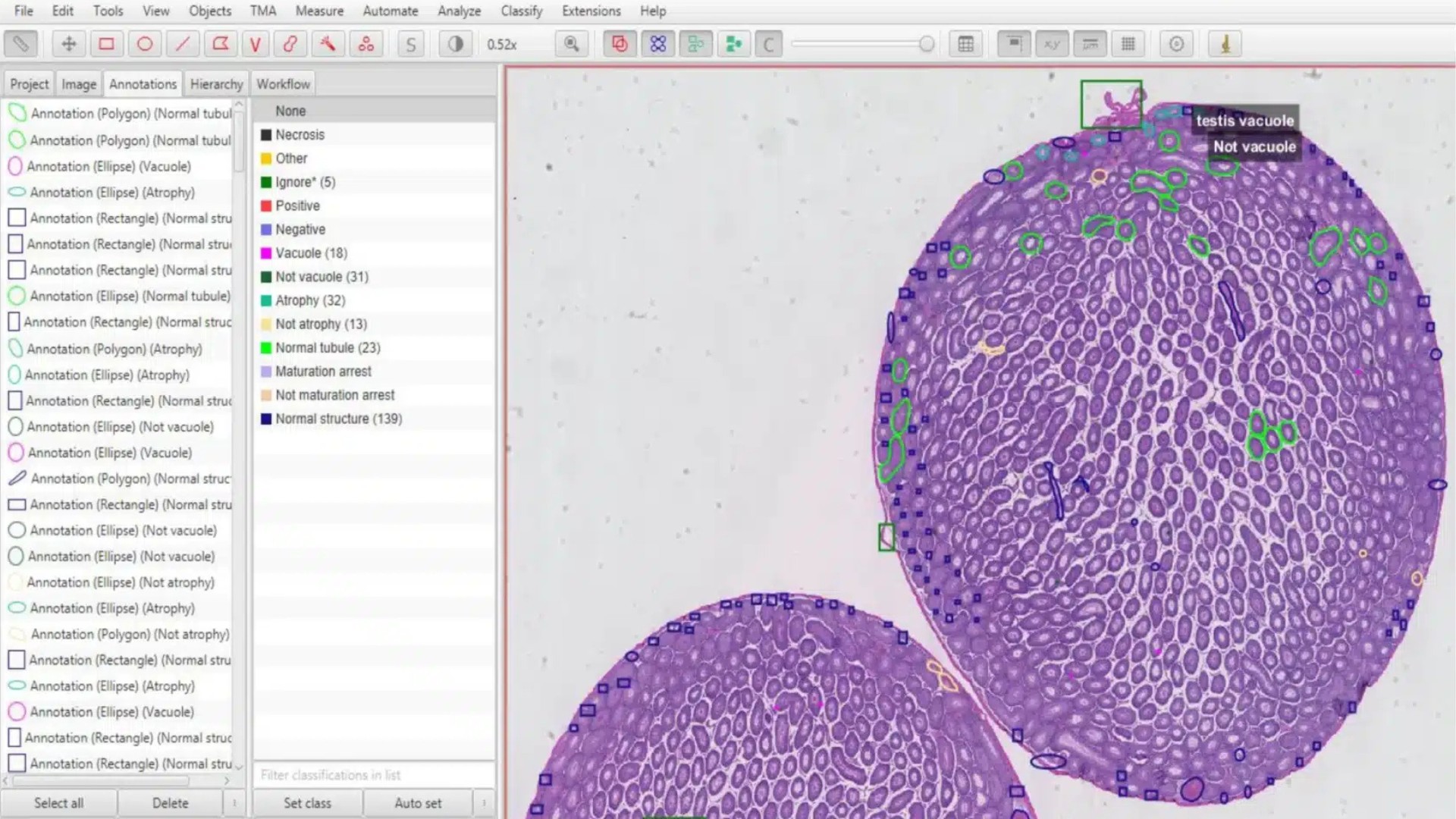Click the Auto set button
Image resolution: width=1456 pixels, height=819 pixels.
(418, 803)
